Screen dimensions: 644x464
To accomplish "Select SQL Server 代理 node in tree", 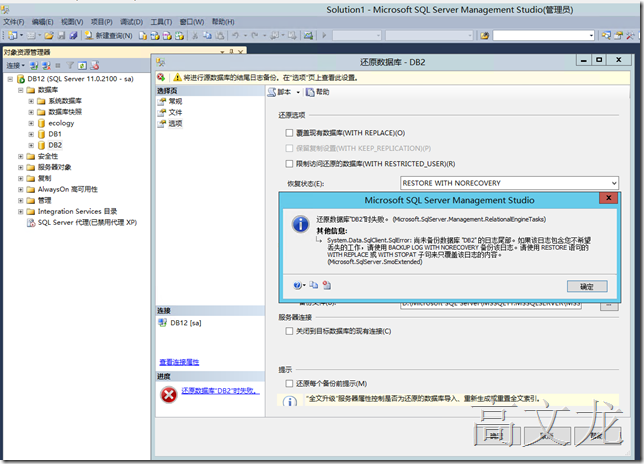I will coord(87,223).
